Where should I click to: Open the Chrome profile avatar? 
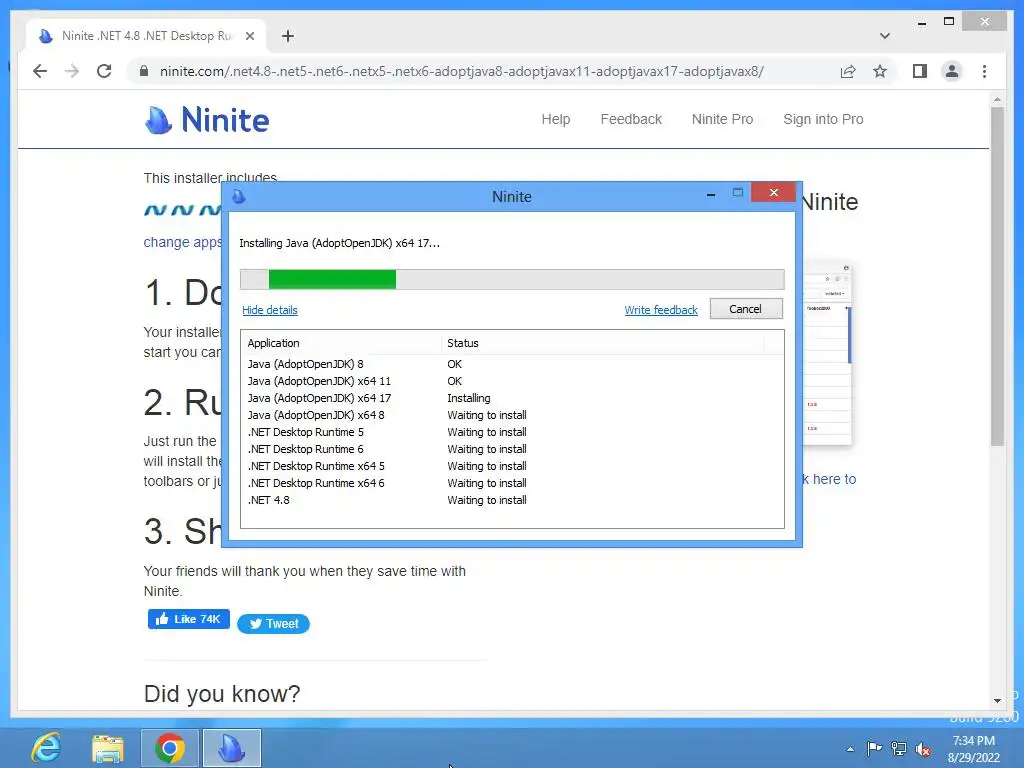[952, 71]
